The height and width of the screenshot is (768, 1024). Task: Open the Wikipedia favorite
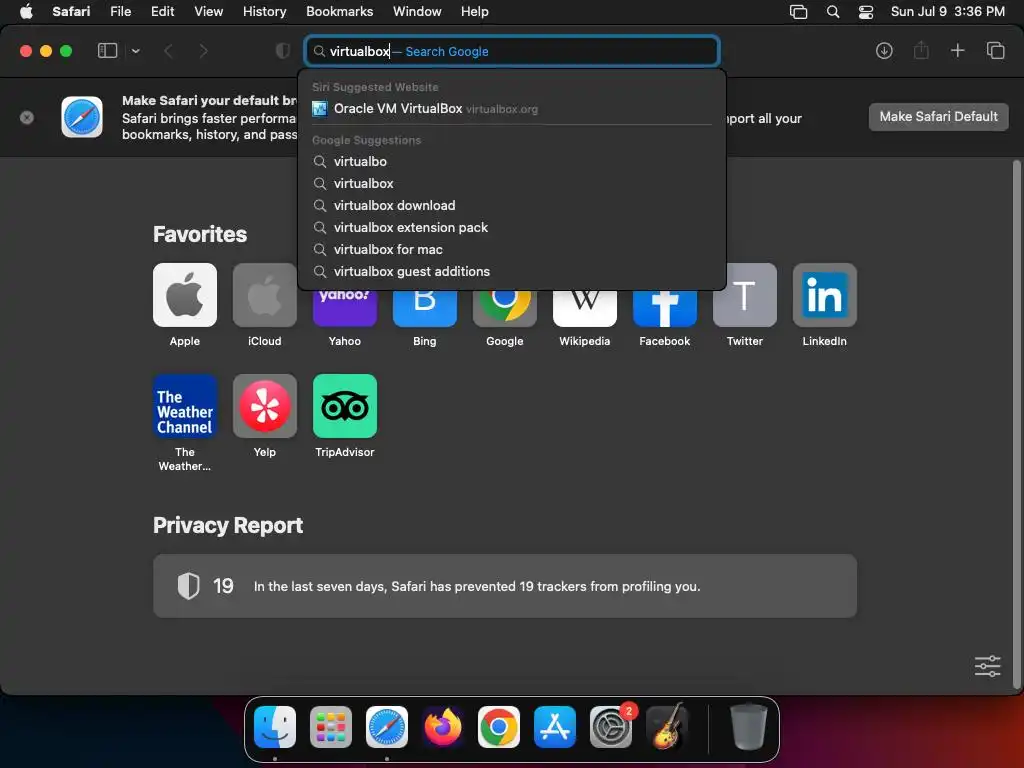click(x=584, y=307)
